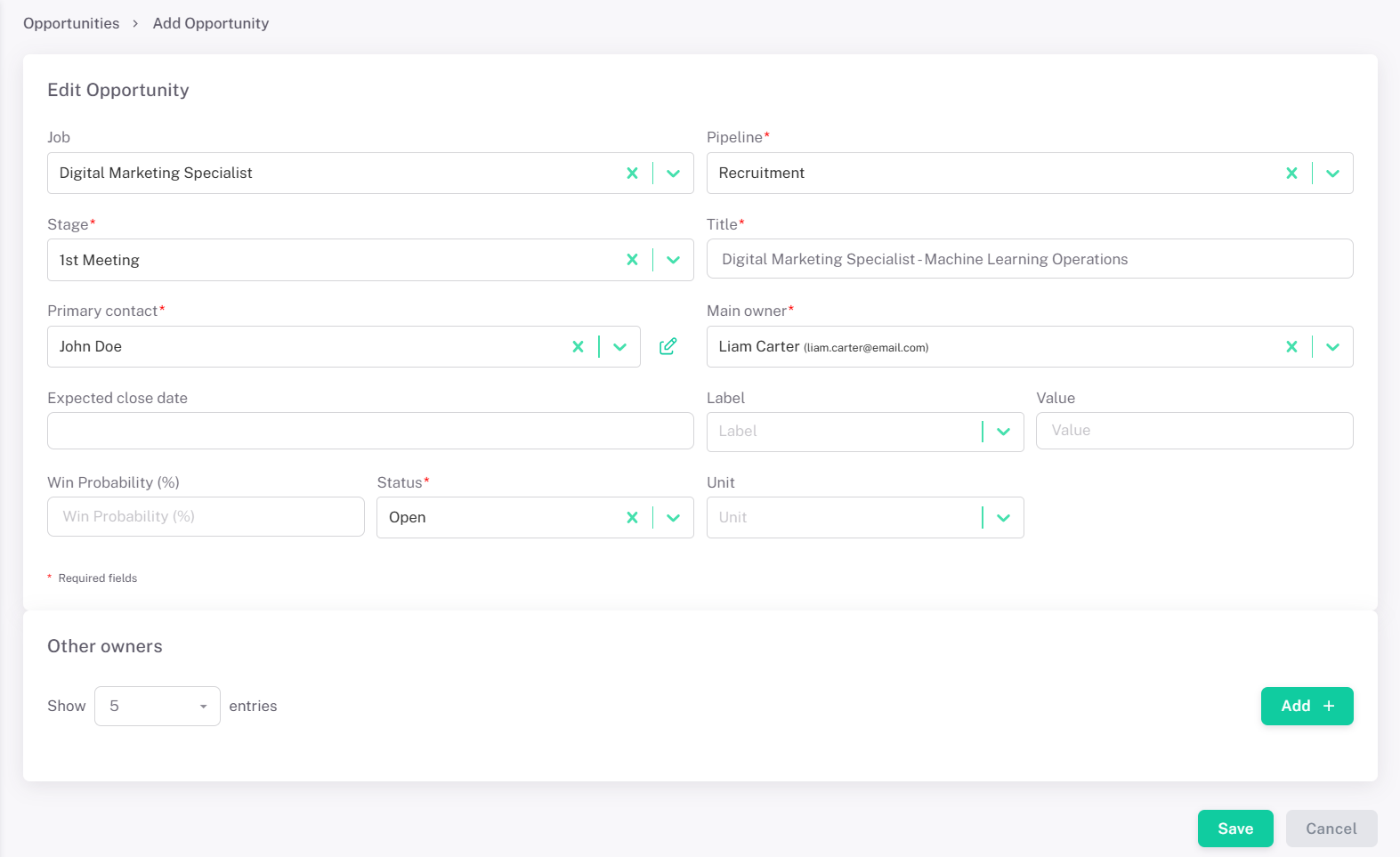Expand the Job dropdown list

[x=674, y=174]
